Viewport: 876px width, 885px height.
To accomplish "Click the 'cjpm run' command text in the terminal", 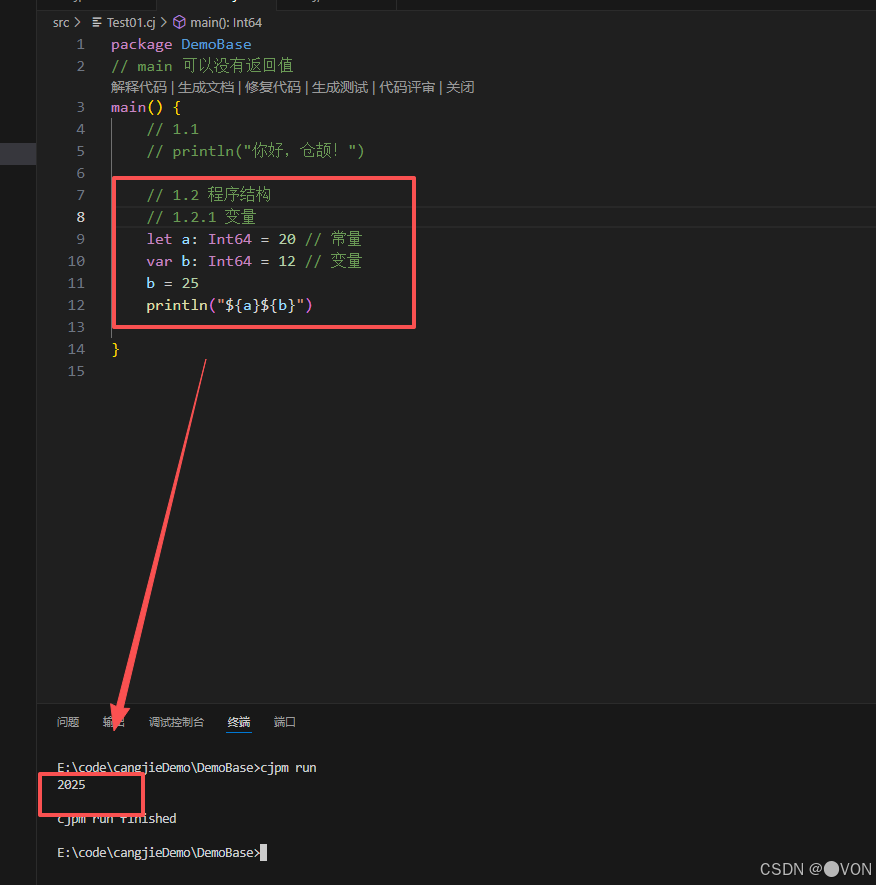I will (x=288, y=768).
